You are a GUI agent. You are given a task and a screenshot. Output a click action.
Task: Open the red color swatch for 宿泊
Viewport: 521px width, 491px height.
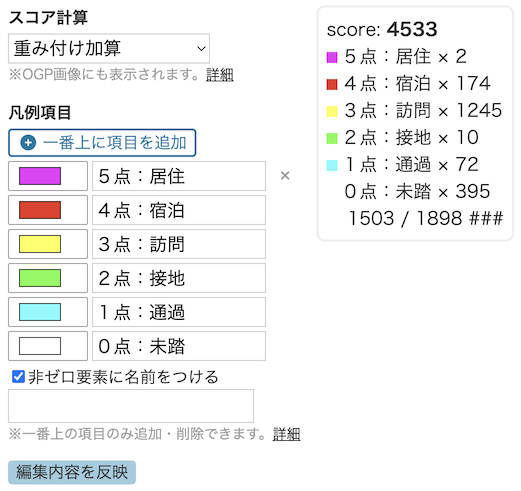48,210
